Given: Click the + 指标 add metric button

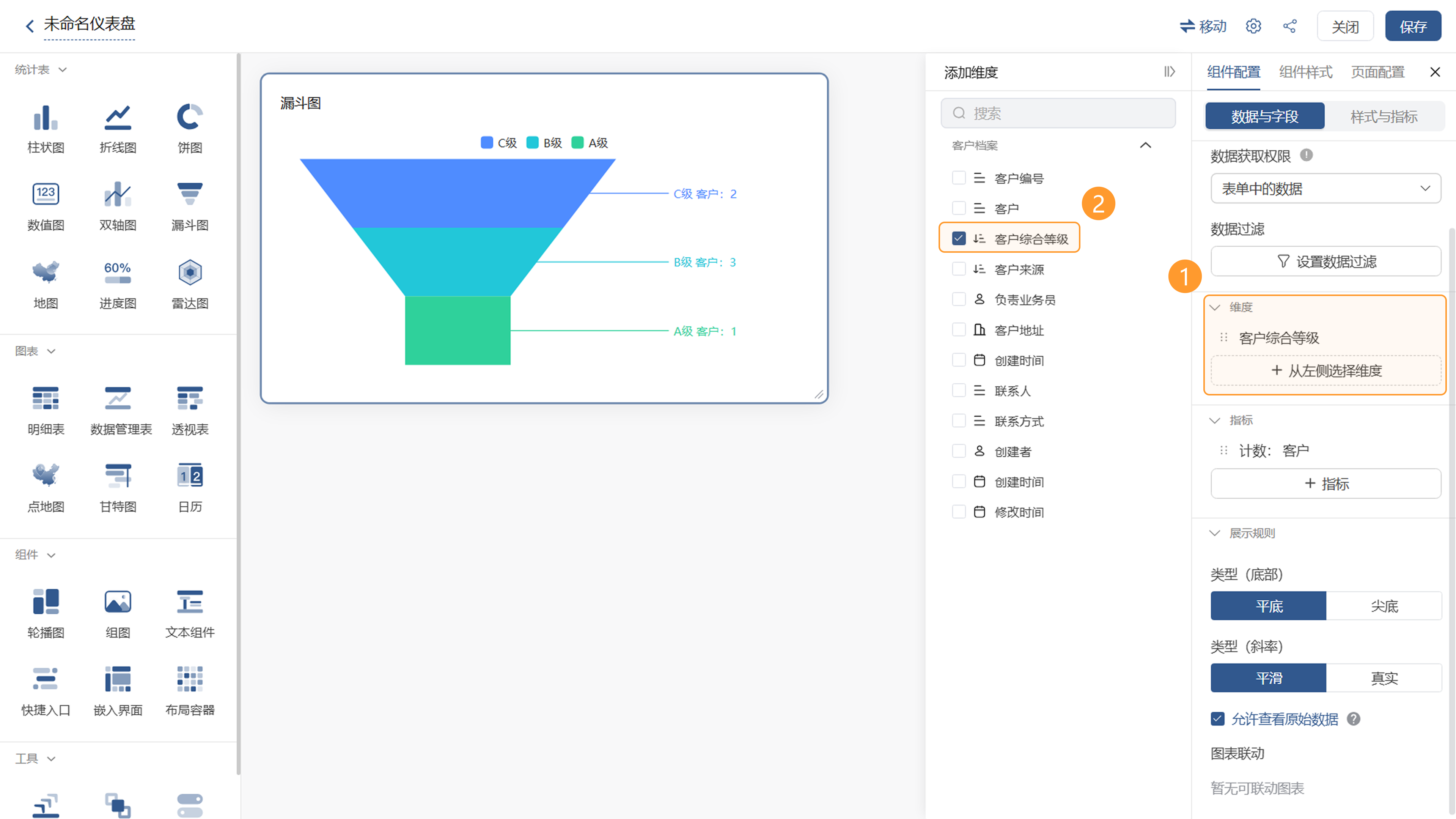Looking at the screenshot, I should pos(1325,484).
